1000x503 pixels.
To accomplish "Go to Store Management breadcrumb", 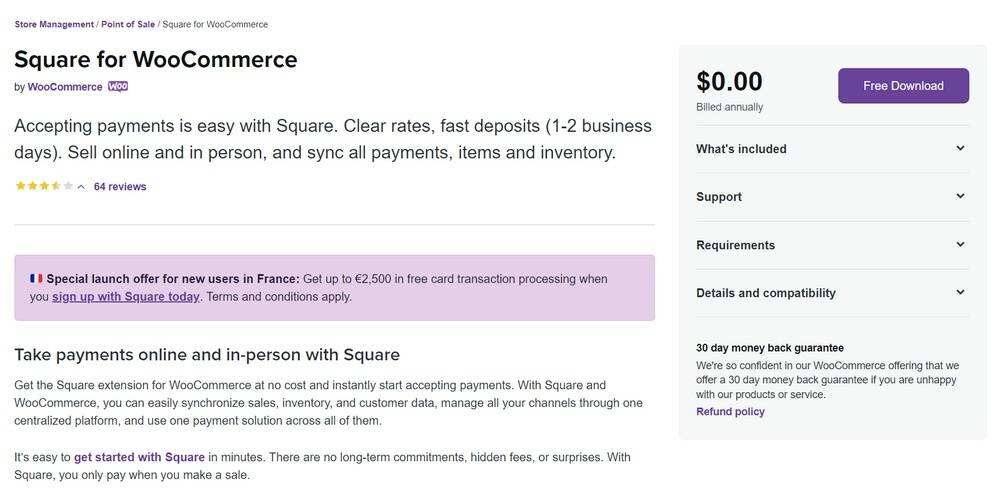I will (54, 24).
